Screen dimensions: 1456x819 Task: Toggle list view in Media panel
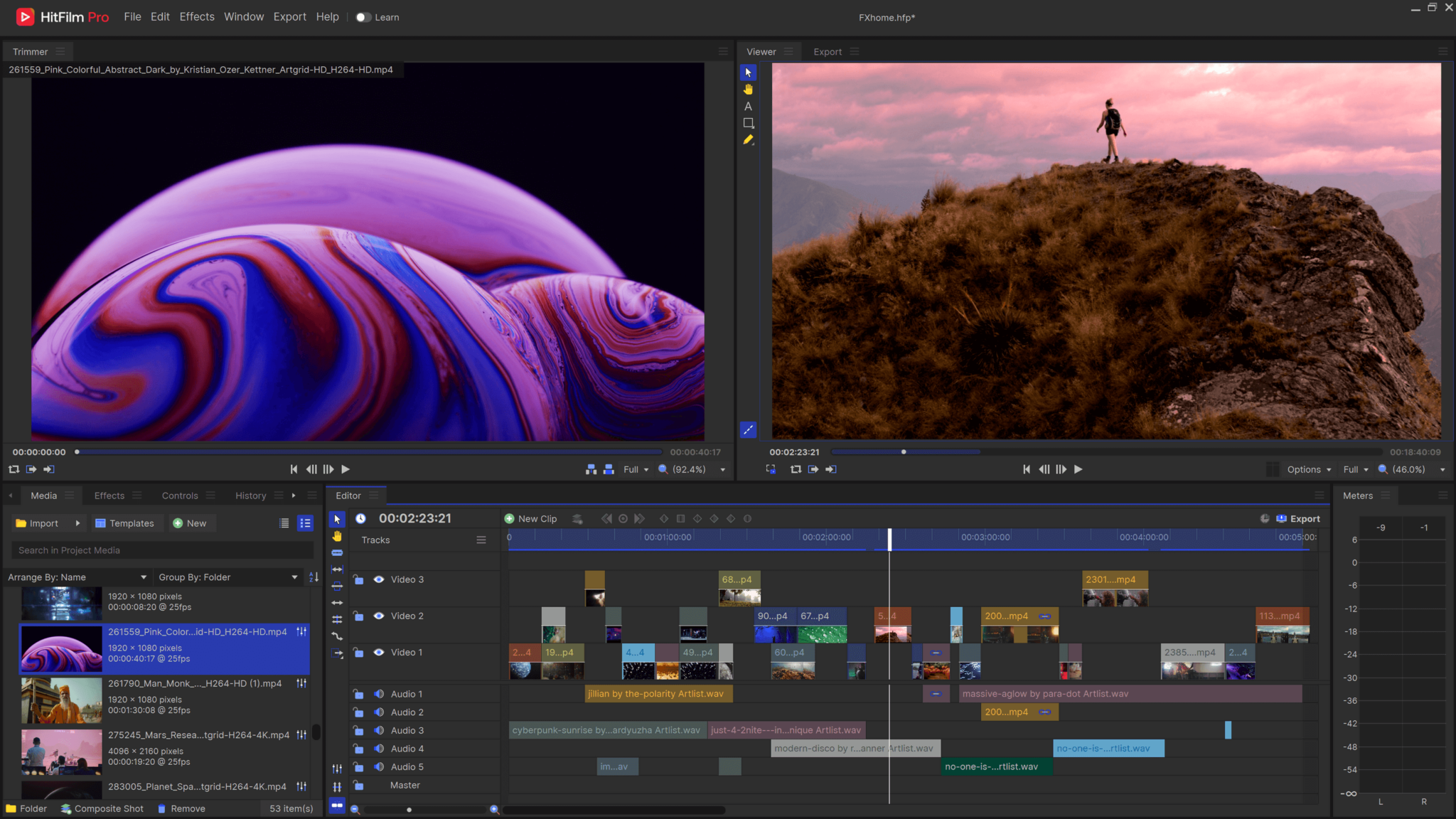(284, 523)
